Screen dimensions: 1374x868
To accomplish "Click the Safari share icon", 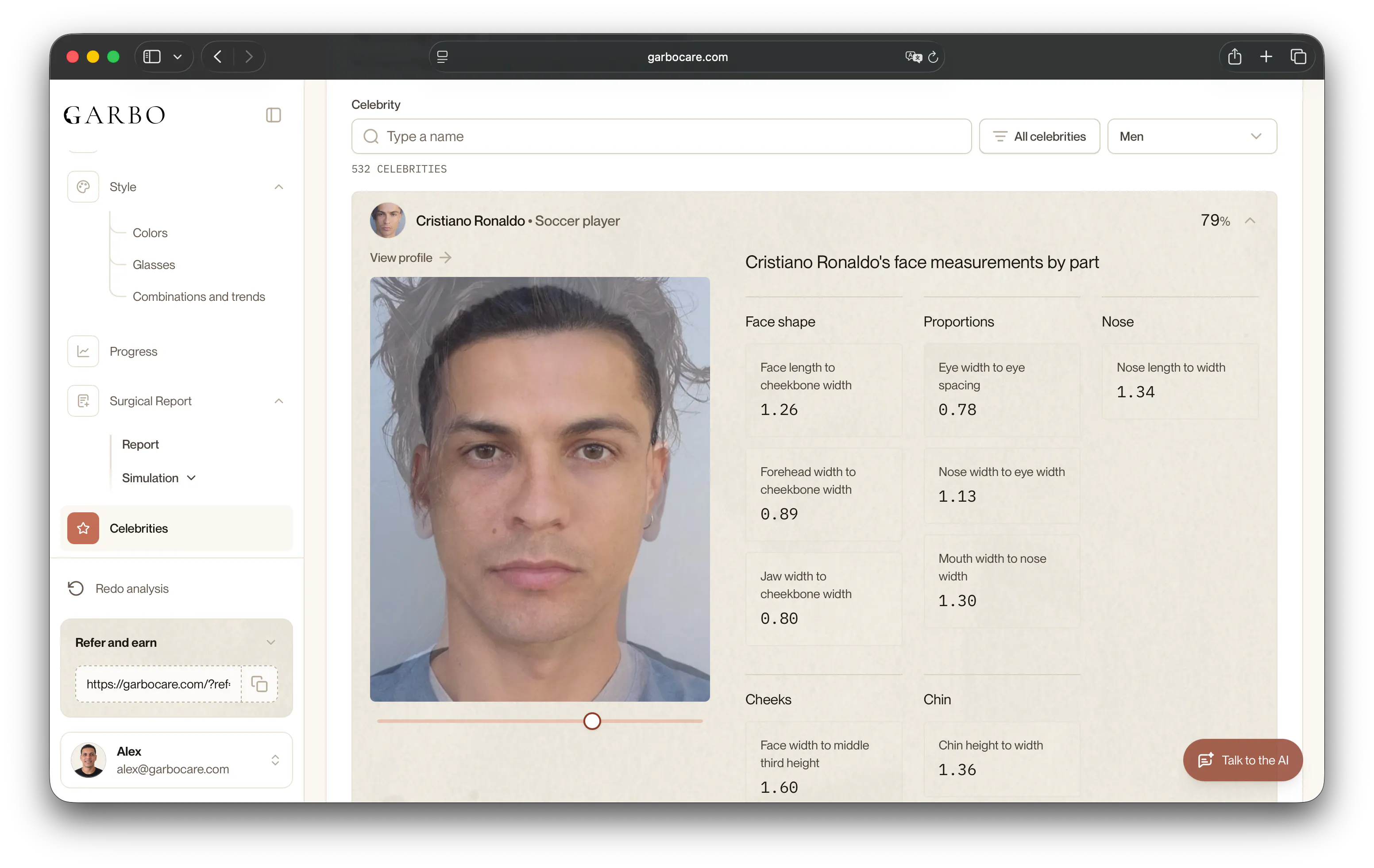I will [x=1234, y=57].
